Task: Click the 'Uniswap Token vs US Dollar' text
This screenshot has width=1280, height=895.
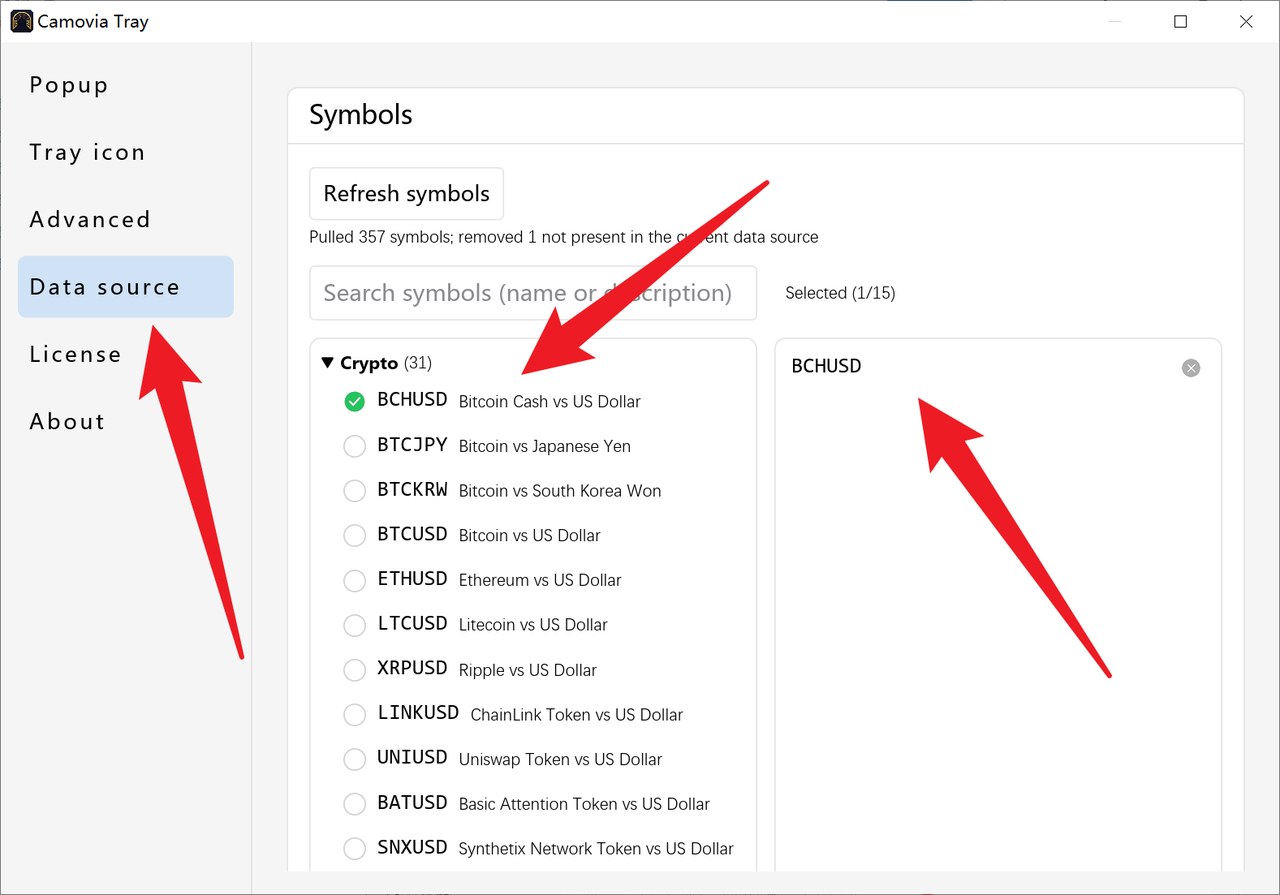Action: click(x=560, y=759)
